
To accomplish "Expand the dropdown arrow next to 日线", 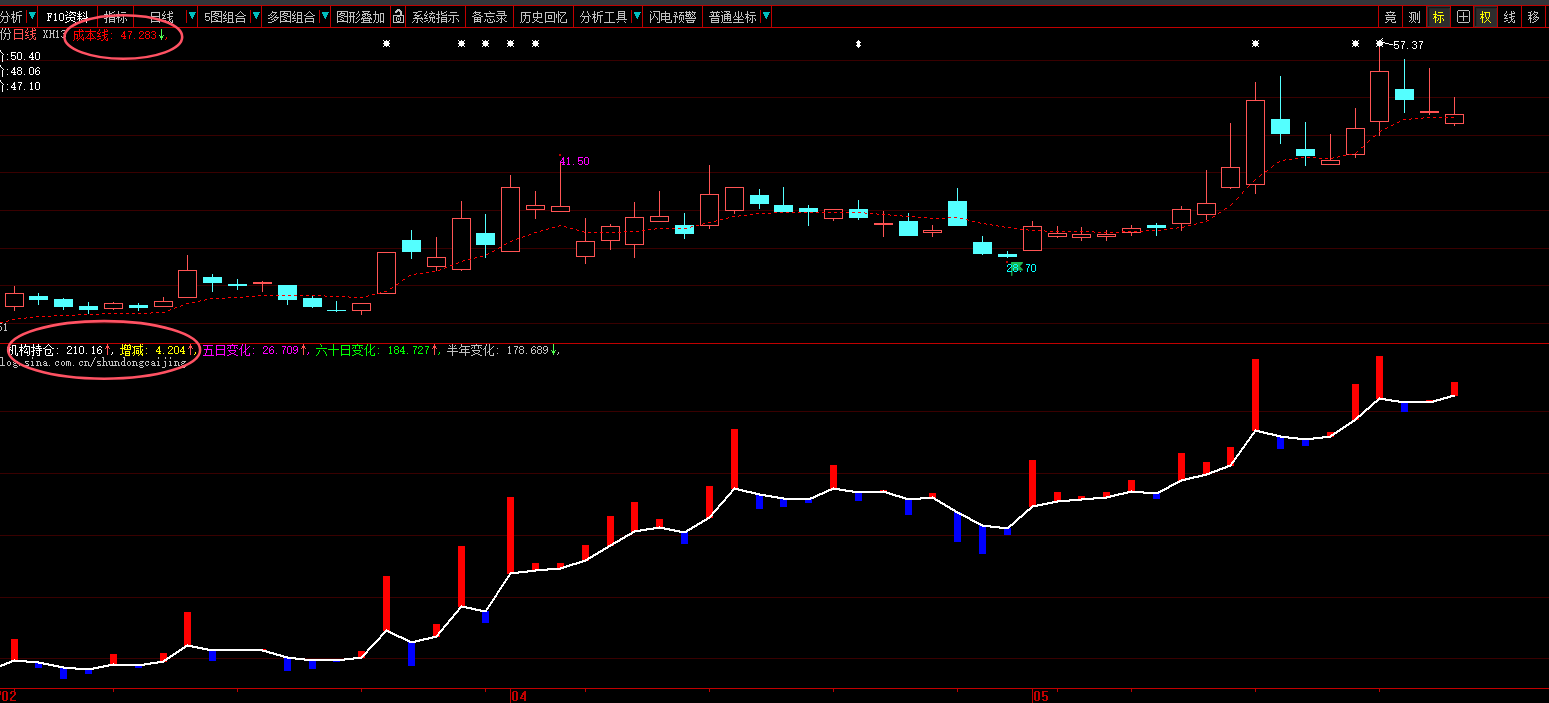I will click(x=191, y=17).
